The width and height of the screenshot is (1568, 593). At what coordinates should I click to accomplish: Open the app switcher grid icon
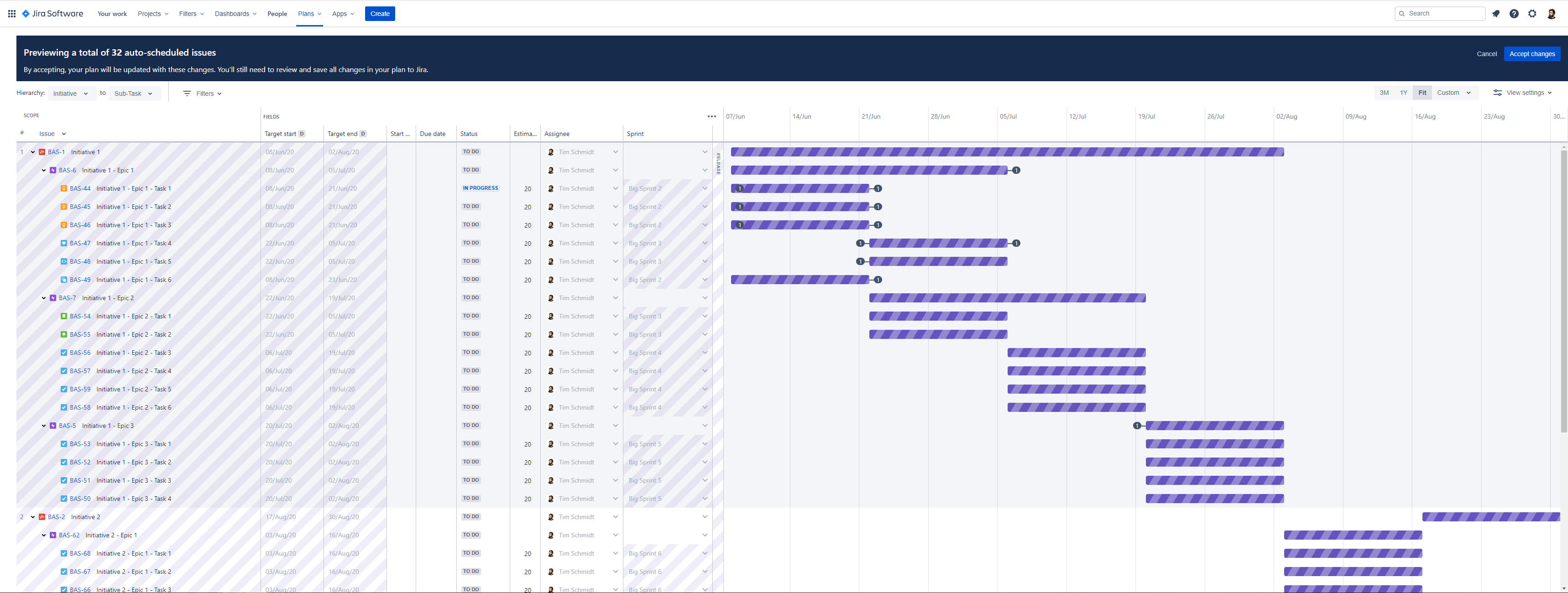click(11, 13)
